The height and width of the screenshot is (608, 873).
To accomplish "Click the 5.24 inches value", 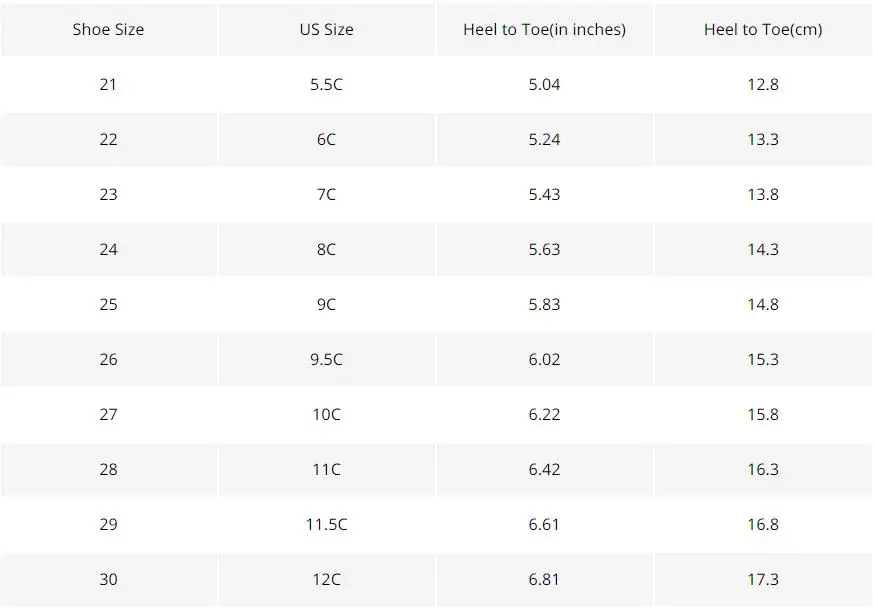I will 545,139.
